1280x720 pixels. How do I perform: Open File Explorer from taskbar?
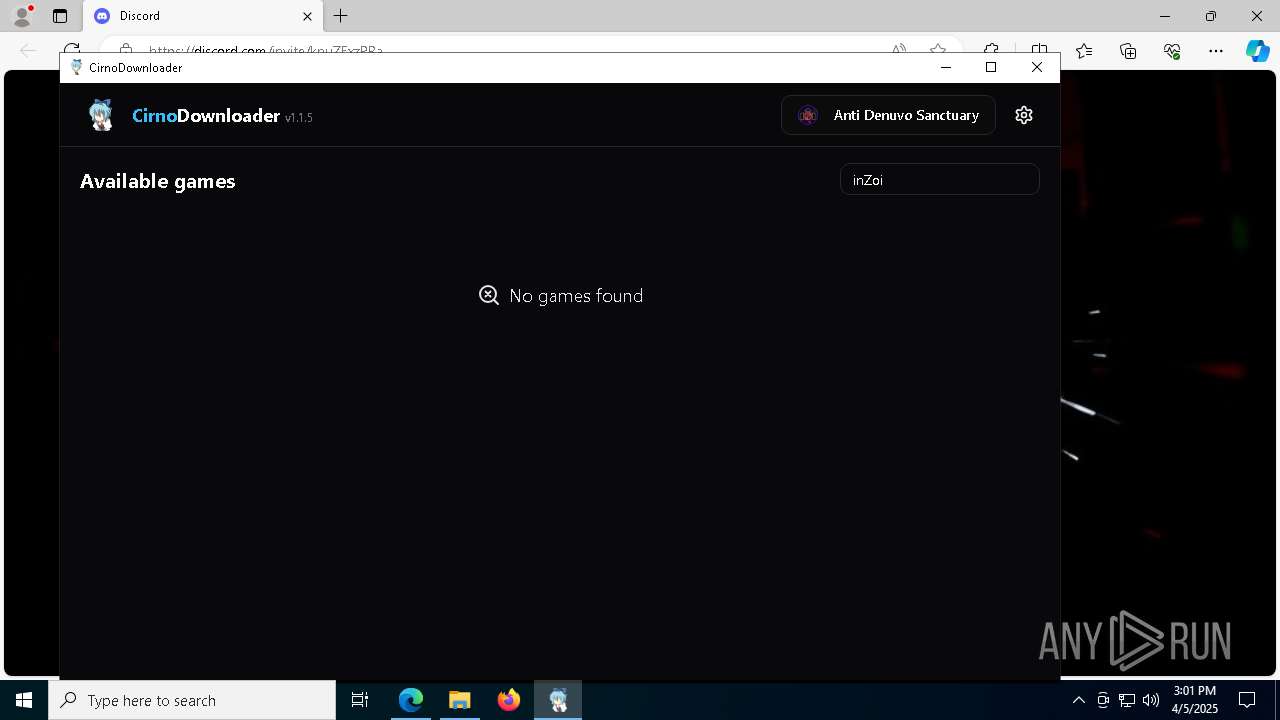coord(460,700)
